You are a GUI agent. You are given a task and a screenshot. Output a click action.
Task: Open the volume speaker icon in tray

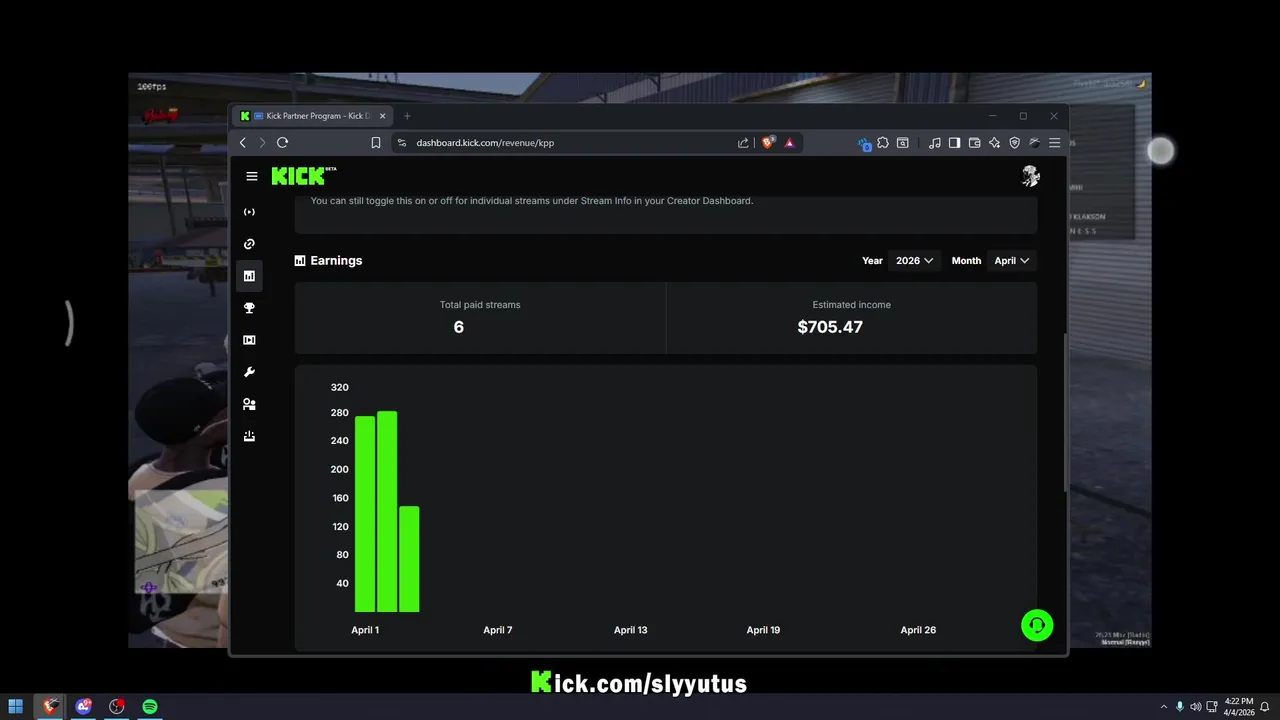click(1195, 707)
